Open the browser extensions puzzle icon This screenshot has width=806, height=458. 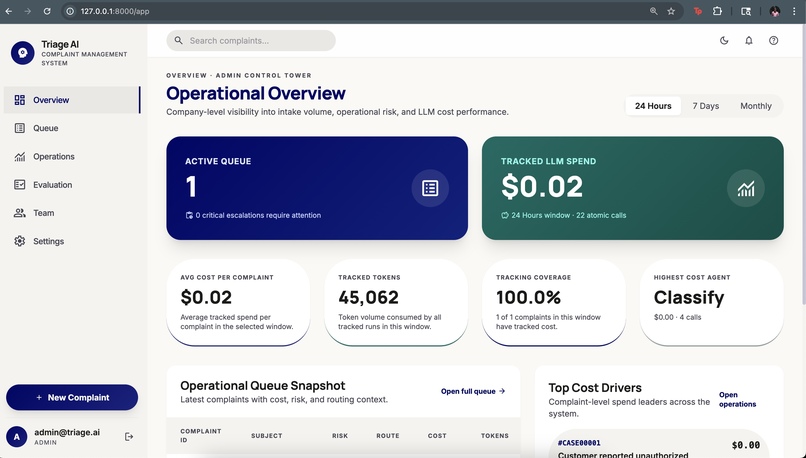click(717, 11)
